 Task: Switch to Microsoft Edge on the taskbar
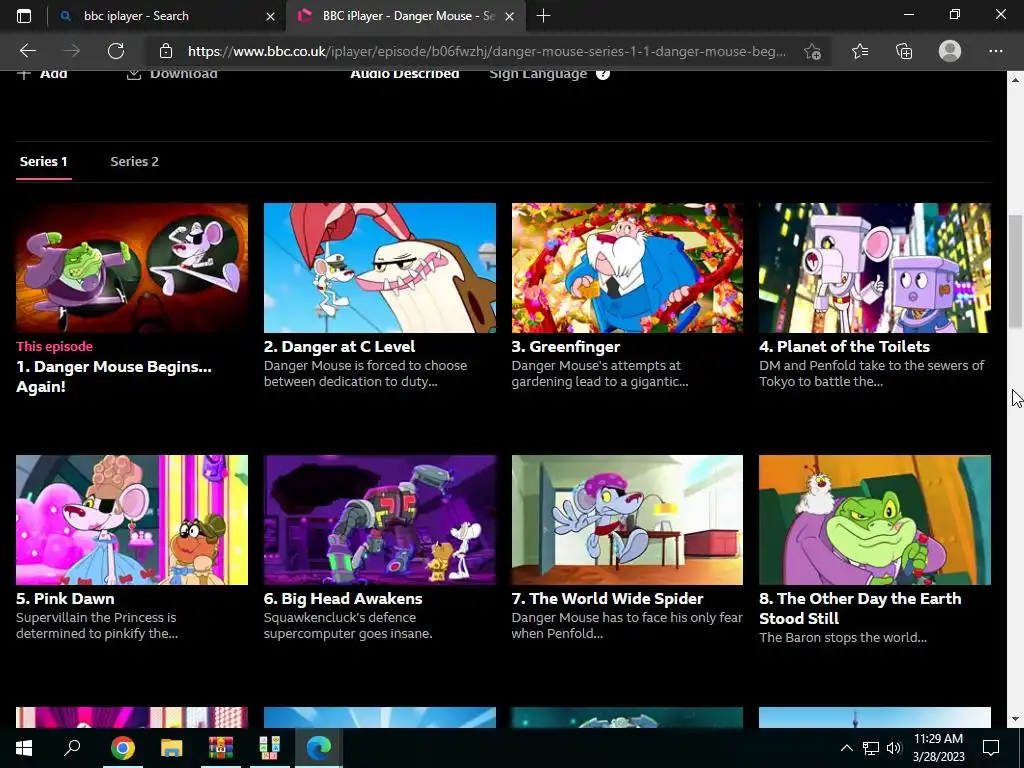click(x=319, y=748)
